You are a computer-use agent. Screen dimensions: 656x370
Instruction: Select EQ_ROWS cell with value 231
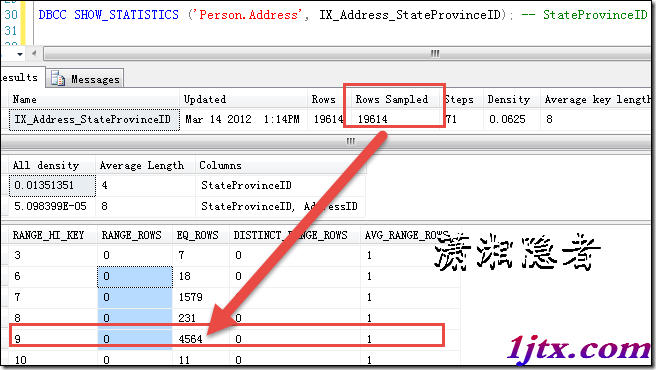tap(201, 318)
